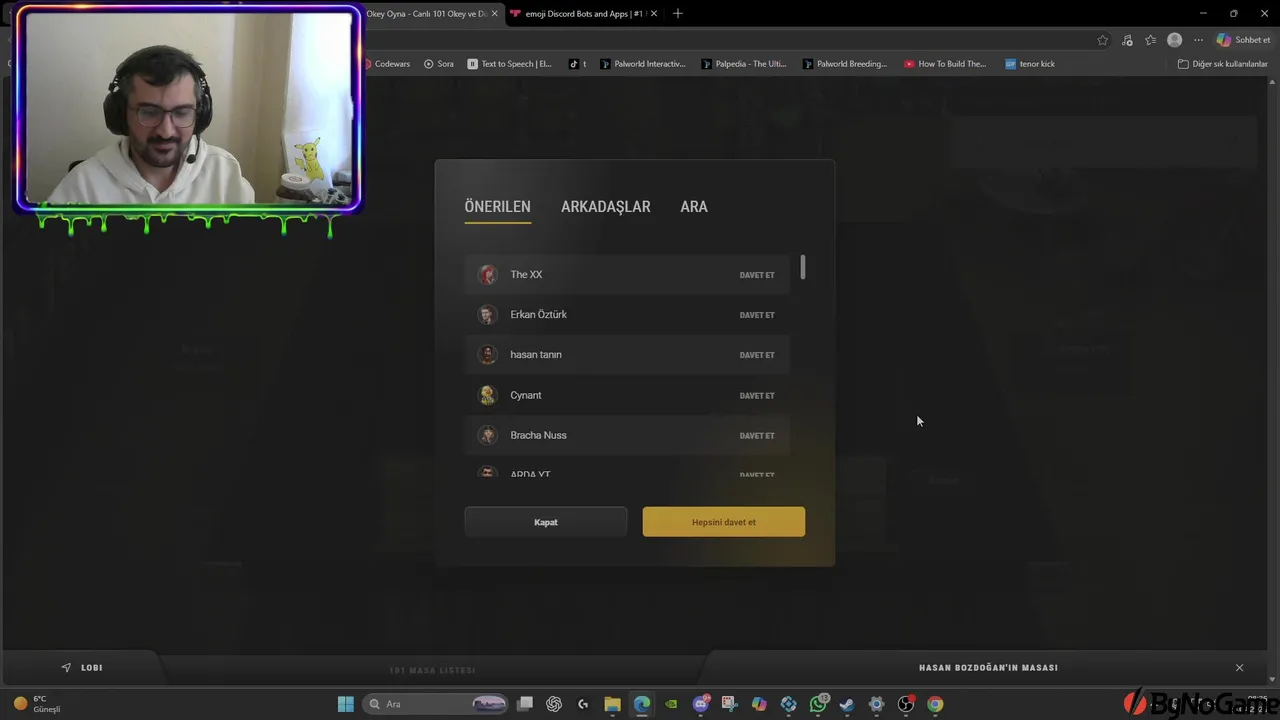Open the browser profile avatar icon

tap(1175, 40)
